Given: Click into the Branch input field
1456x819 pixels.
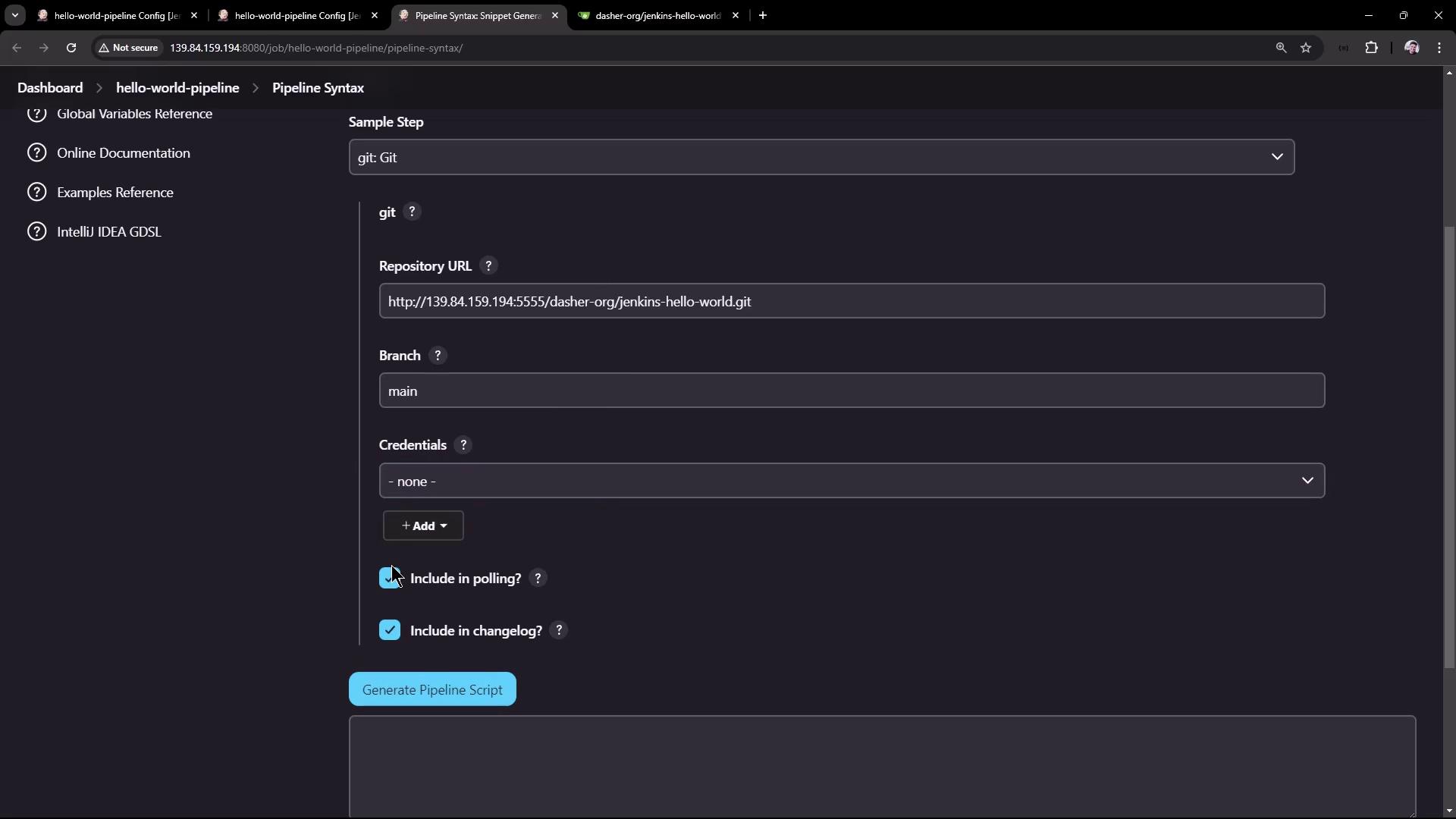Looking at the screenshot, I should 852,391.
